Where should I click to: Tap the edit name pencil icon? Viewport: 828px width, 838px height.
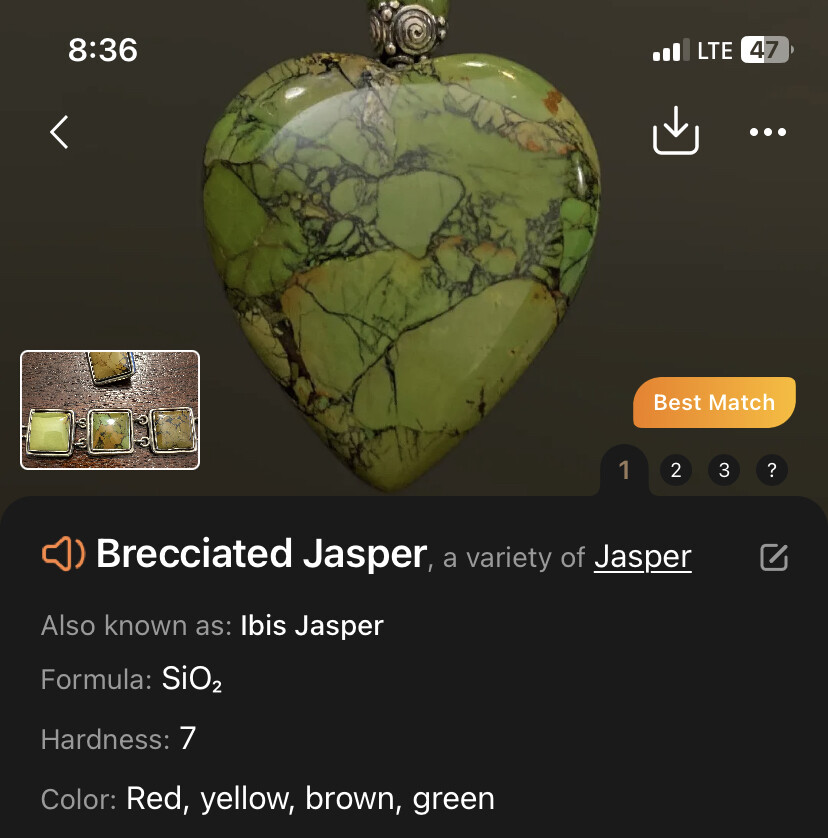pyautogui.click(x=774, y=557)
